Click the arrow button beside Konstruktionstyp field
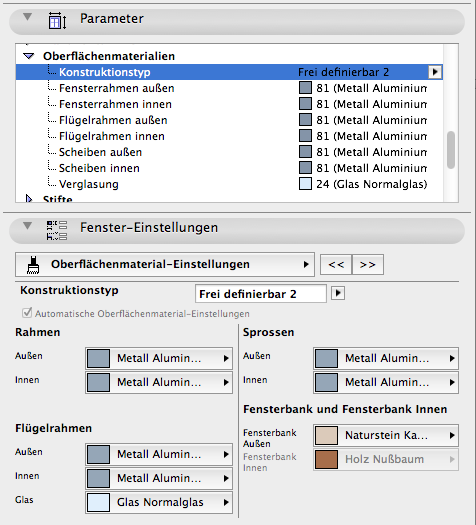The image size is (476, 525). click(x=338, y=293)
